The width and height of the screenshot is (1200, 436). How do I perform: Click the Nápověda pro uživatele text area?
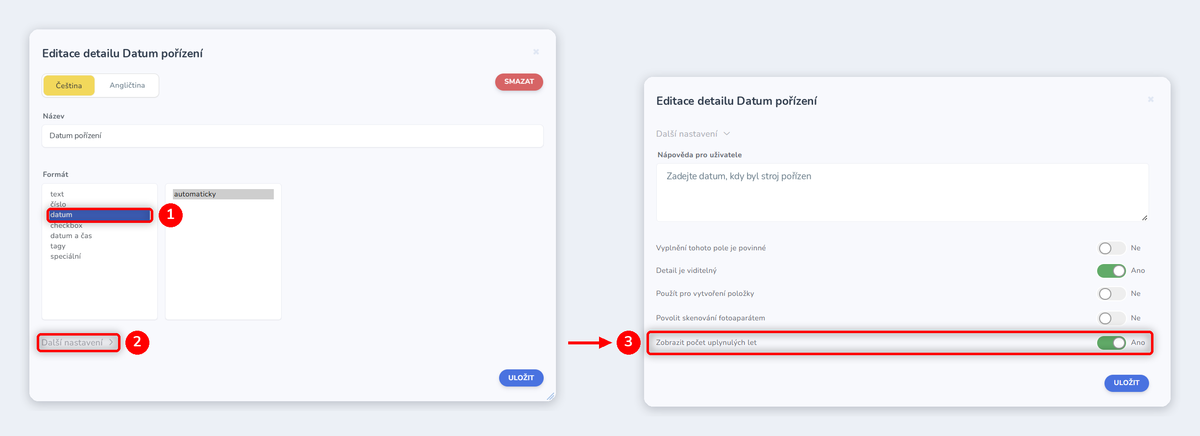tap(902, 192)
